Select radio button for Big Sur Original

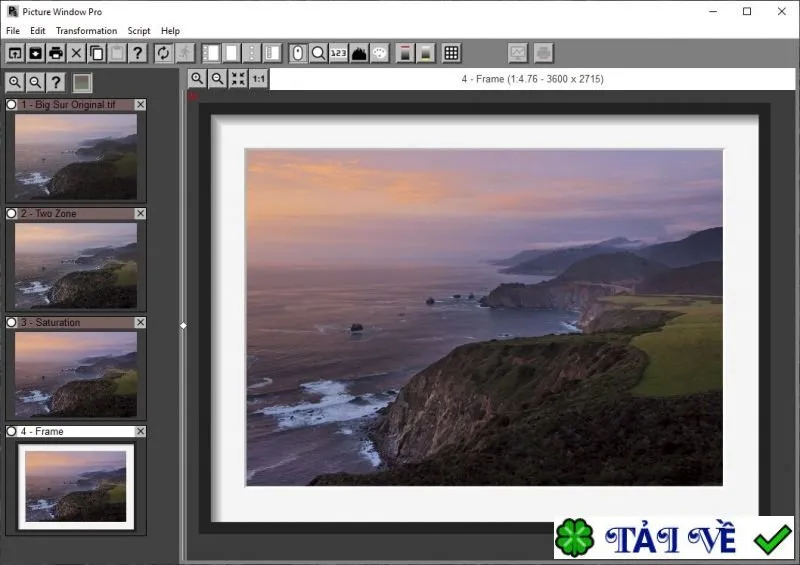[x=11, y=105]
